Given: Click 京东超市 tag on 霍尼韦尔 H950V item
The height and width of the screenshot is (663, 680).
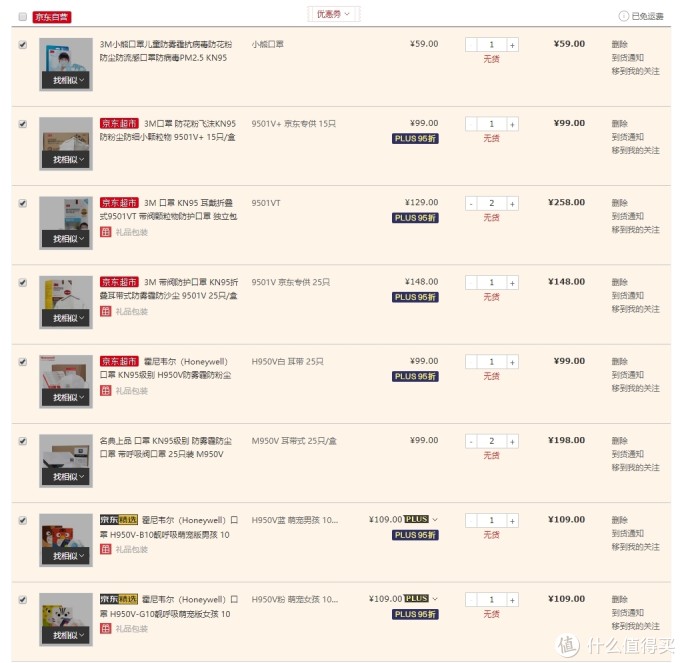Looking at the screenshot, I should (x=119, y=362).
